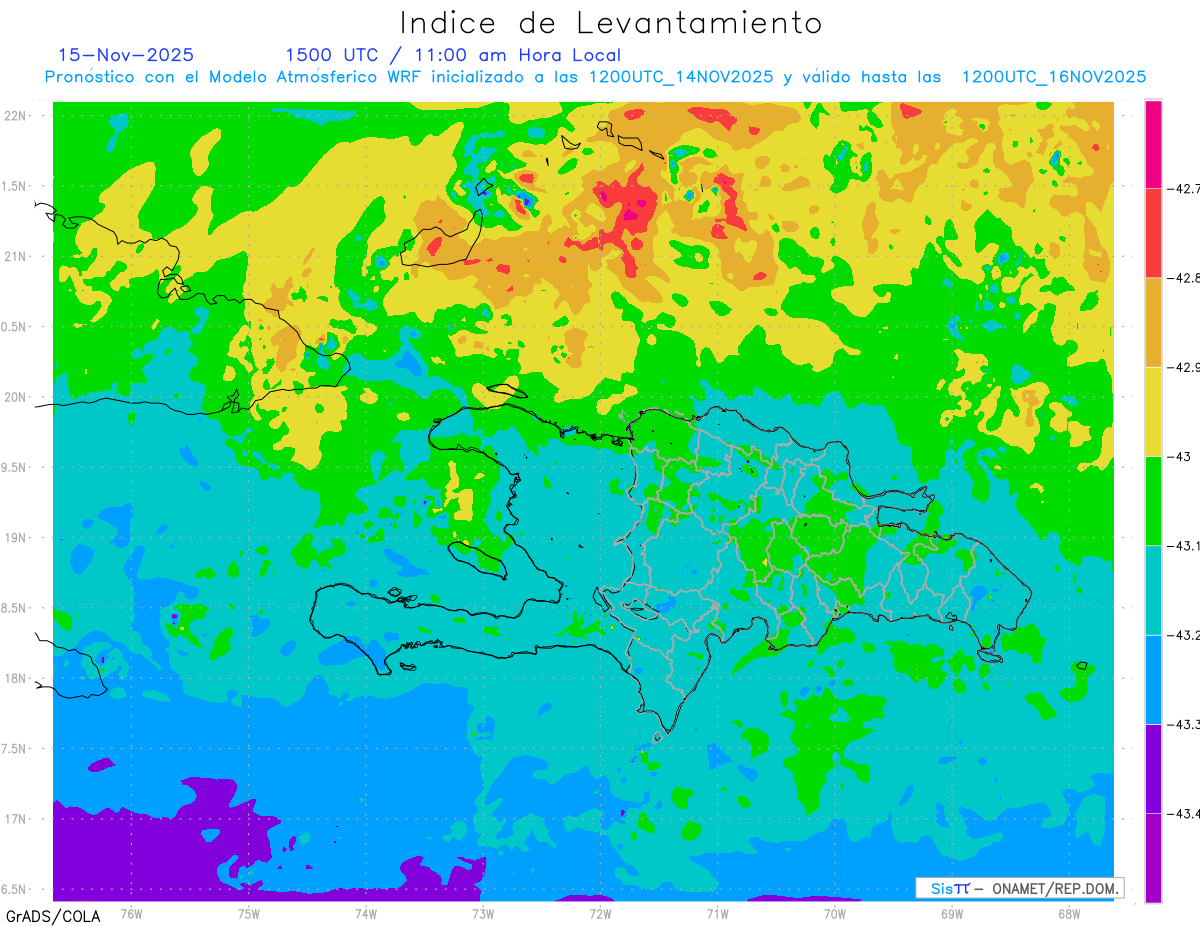
Task: Click the '75W' longitude label
Action: click(x=248, y=912)
